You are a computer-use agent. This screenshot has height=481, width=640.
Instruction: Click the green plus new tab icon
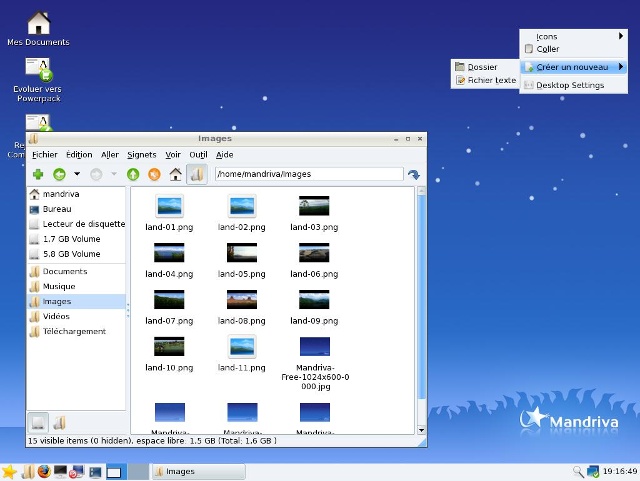38,174
